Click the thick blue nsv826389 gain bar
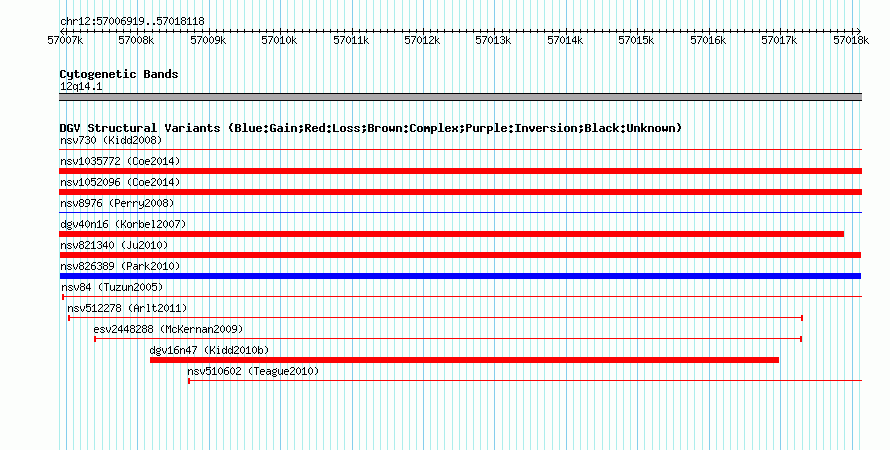890x450 pixels. [460, 276]
